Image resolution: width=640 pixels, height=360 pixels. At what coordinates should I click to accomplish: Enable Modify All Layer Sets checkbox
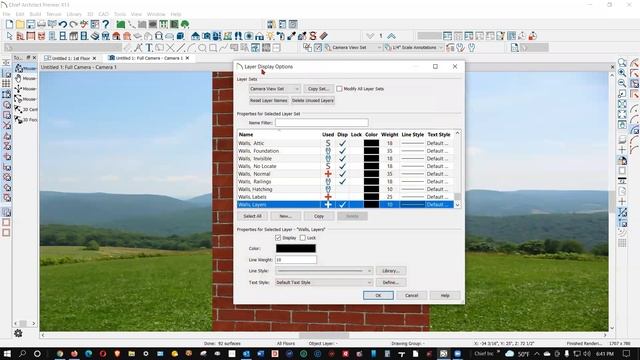(x=339, y=89)
